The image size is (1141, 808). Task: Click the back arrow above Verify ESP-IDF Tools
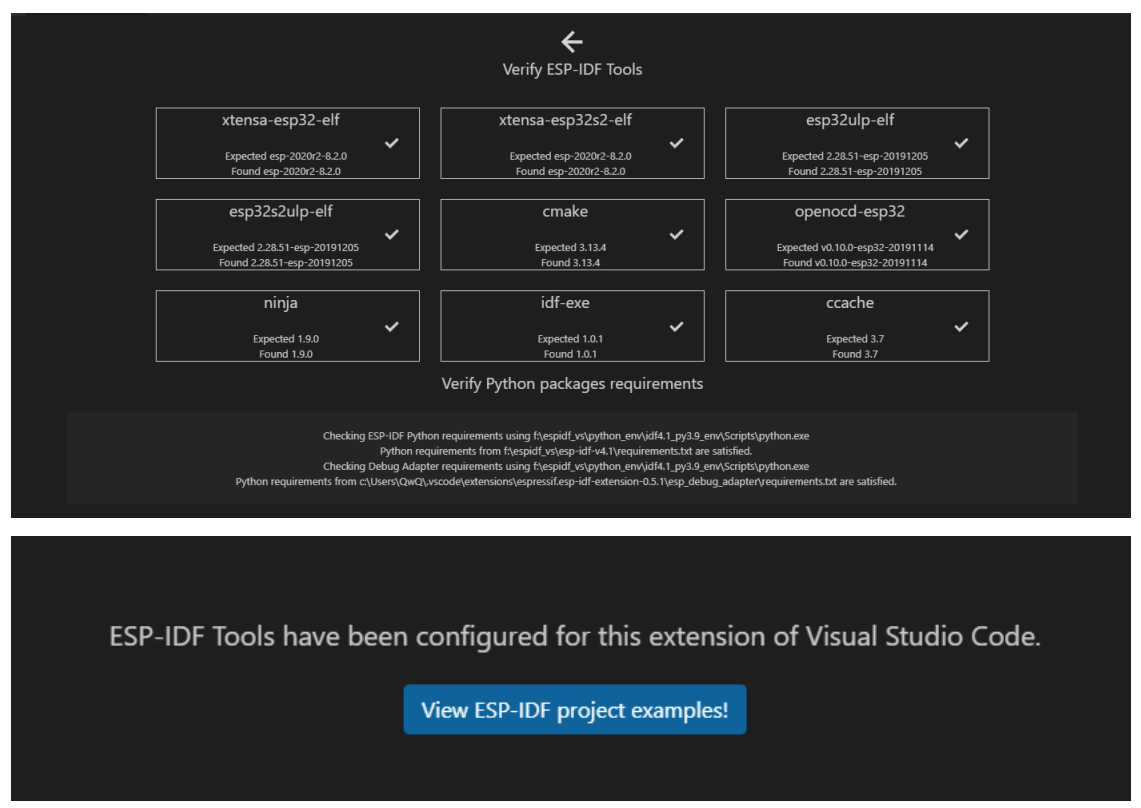tap(572, 42)
